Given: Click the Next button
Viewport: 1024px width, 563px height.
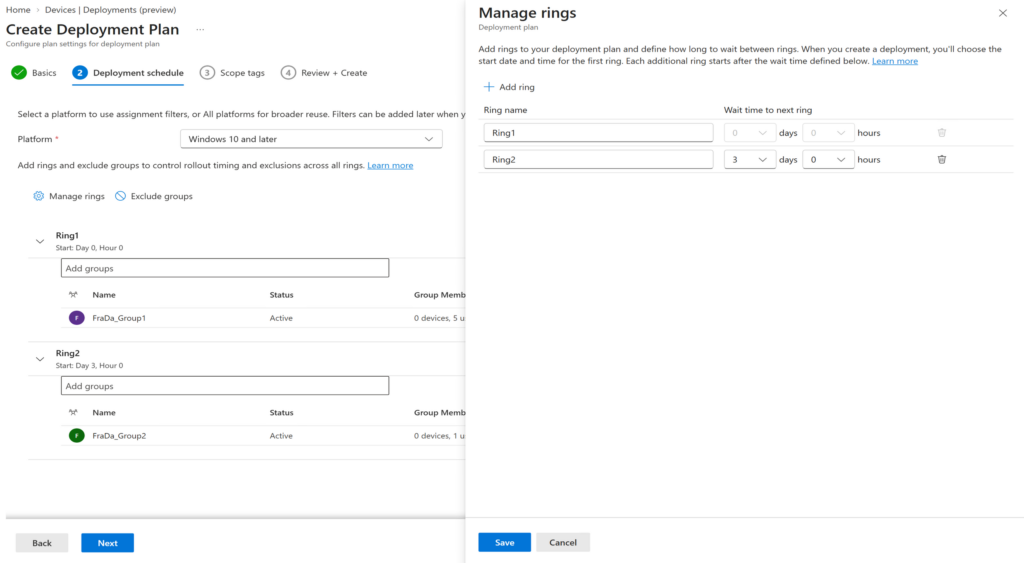Looking at the screenshot, I should 108,543.
